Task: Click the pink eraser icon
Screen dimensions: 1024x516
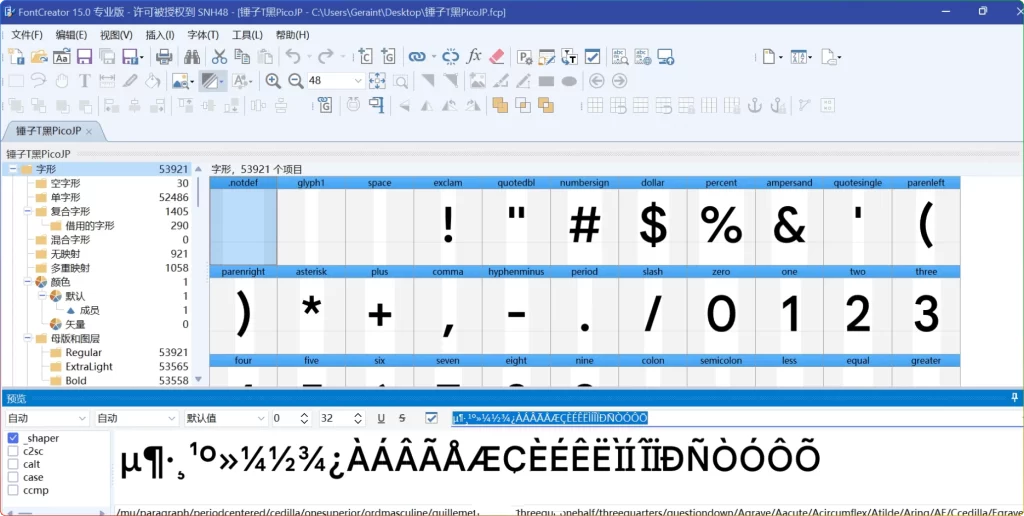Action: pyautogui.click(x=498, y=57)
